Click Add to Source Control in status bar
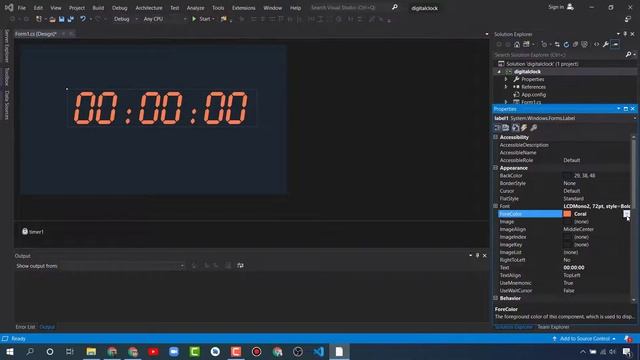Viewport: 640px width, 360px height. coord(584,339)
